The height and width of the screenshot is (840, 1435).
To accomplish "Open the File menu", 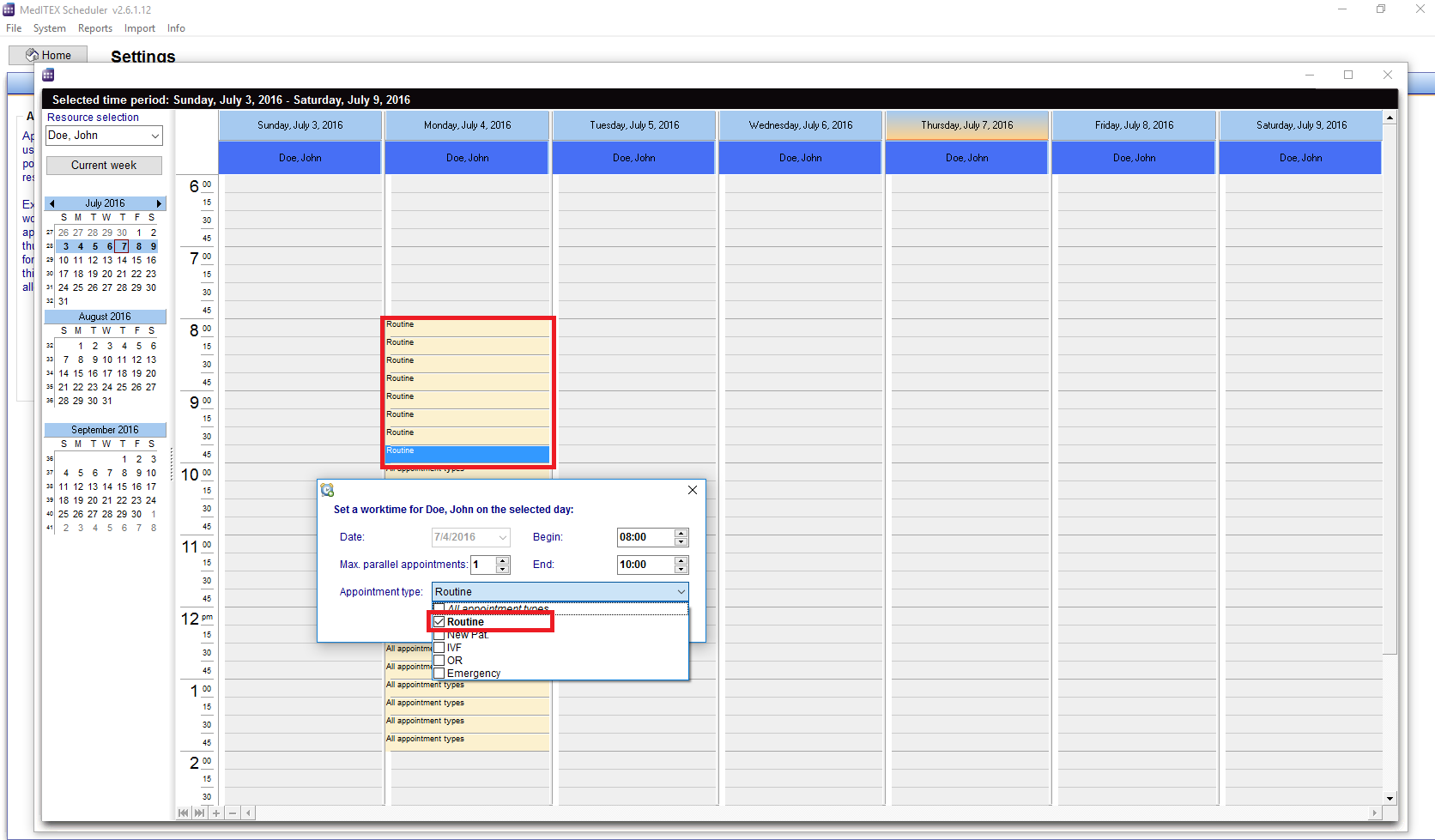I will point(14,28).
